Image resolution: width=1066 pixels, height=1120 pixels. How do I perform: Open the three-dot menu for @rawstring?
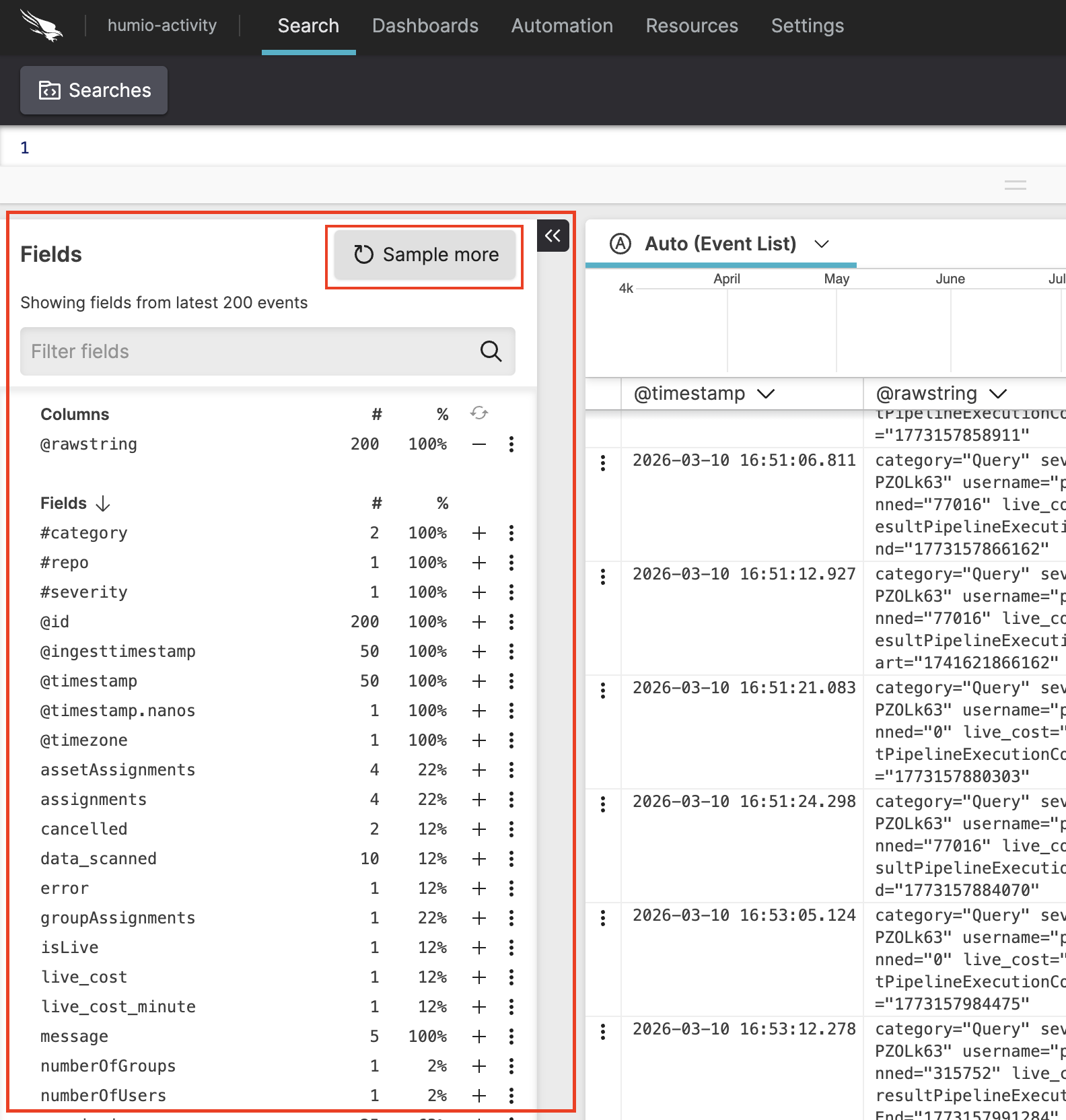[x=511, y=444]
